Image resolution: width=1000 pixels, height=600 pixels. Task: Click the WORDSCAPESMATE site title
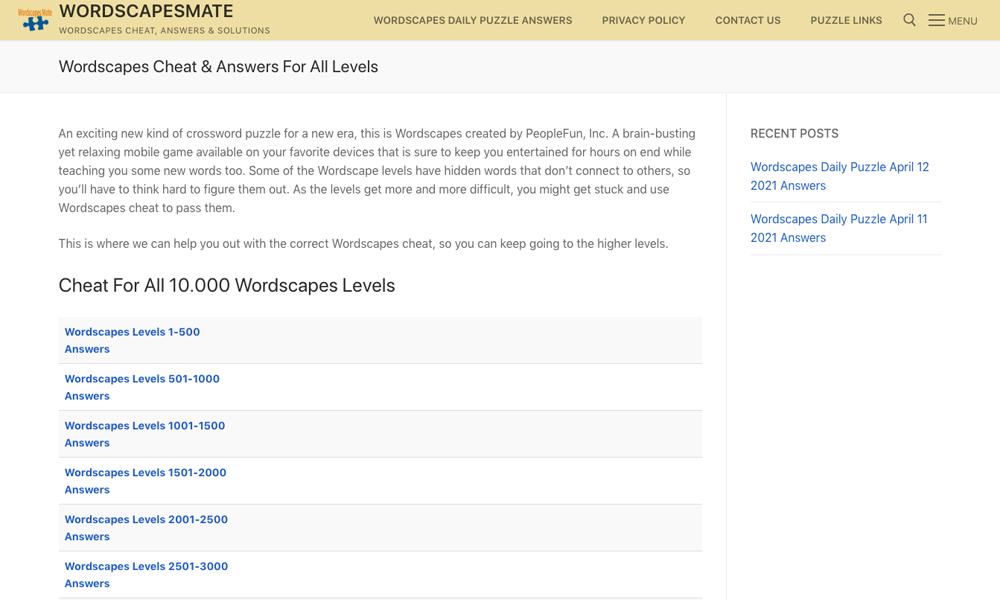(x=146, y=12)
